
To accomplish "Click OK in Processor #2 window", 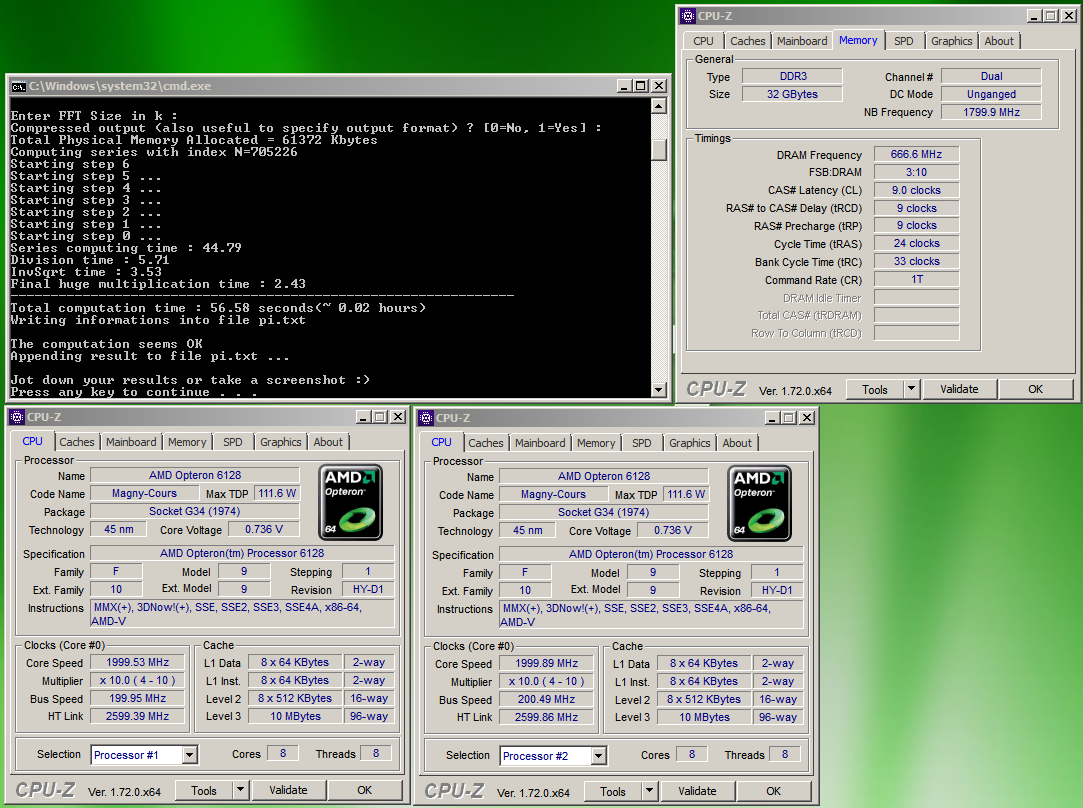I will (x=773, y=791).
